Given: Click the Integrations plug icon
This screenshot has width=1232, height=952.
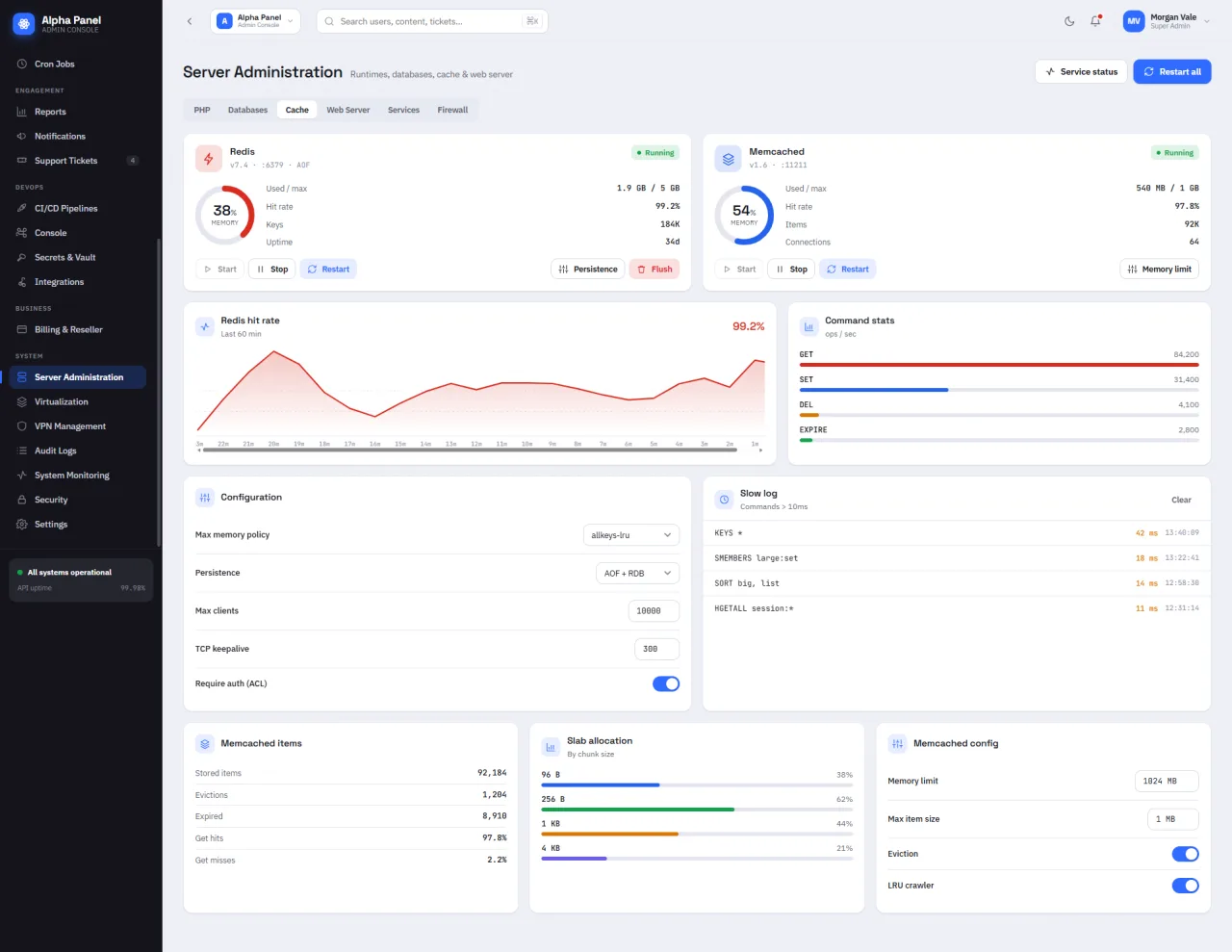Looking at the screenshot, I should 22,282.
